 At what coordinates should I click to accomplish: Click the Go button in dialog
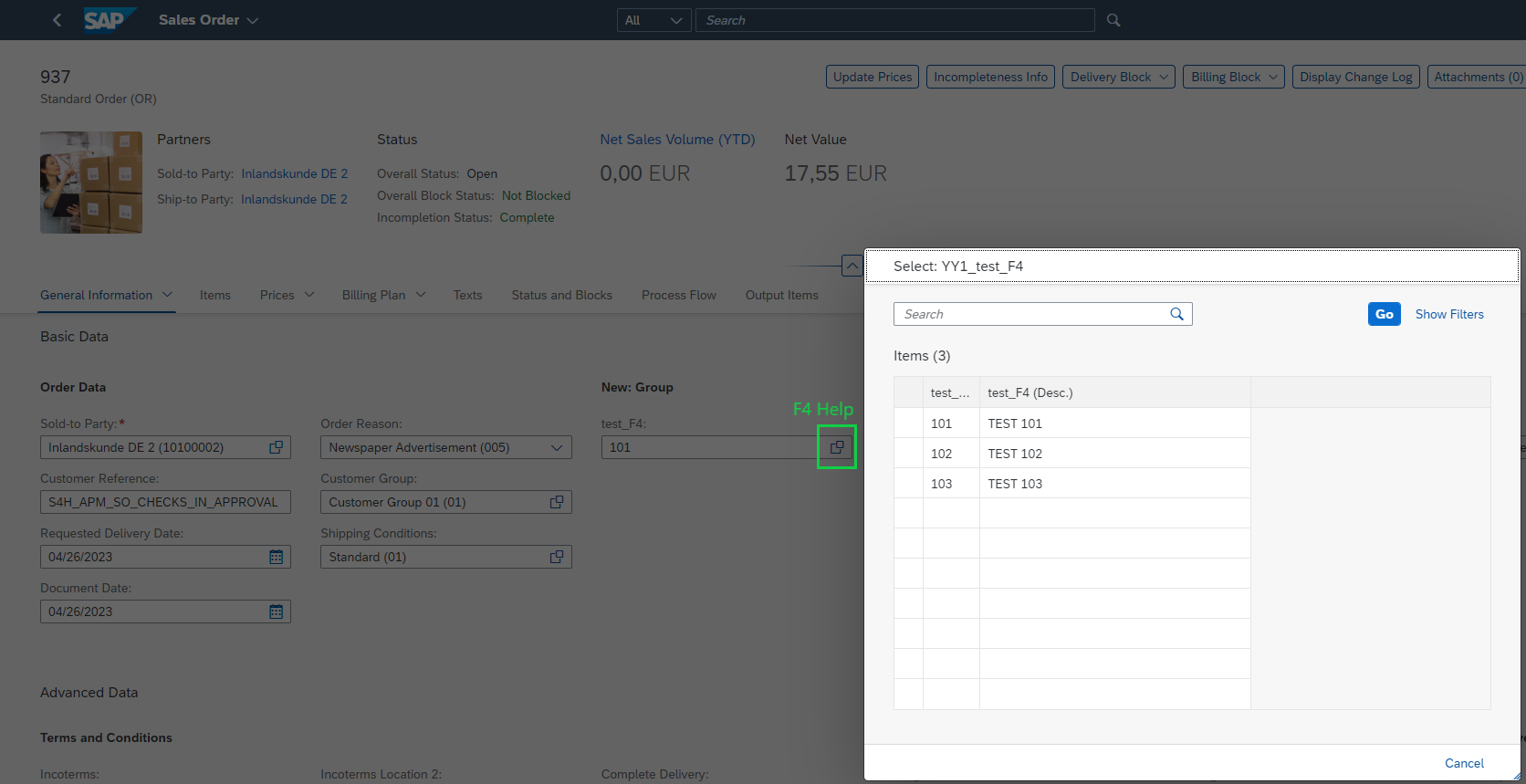[1385, 314]
